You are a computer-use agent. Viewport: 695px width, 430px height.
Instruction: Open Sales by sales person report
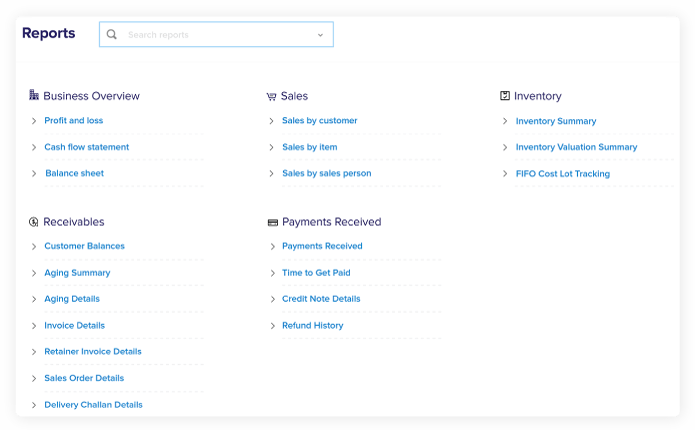click(327, 173)
